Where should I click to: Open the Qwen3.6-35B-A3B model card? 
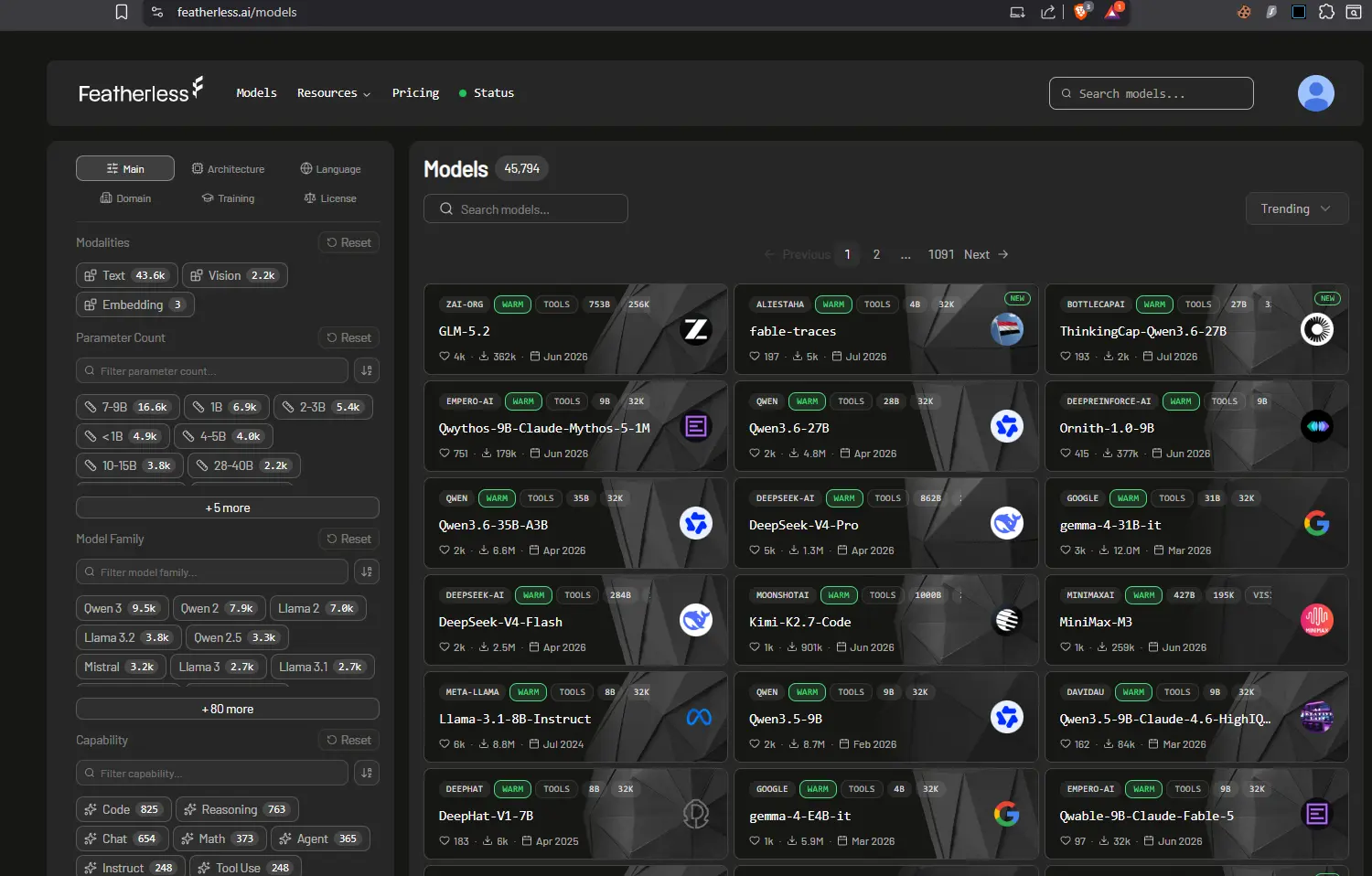pos(575,523)
